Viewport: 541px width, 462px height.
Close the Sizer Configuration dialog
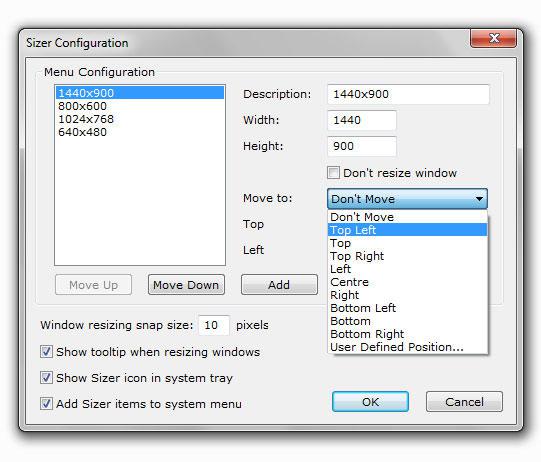[x=493, y=38]
